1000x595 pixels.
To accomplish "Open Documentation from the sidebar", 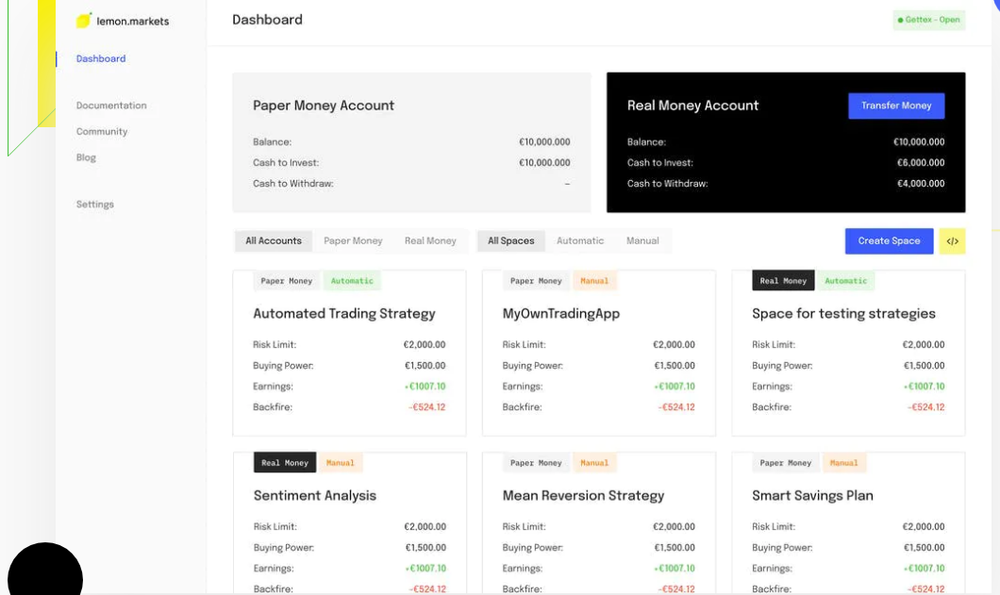I will pyautogui.click(x=110, y=104).
